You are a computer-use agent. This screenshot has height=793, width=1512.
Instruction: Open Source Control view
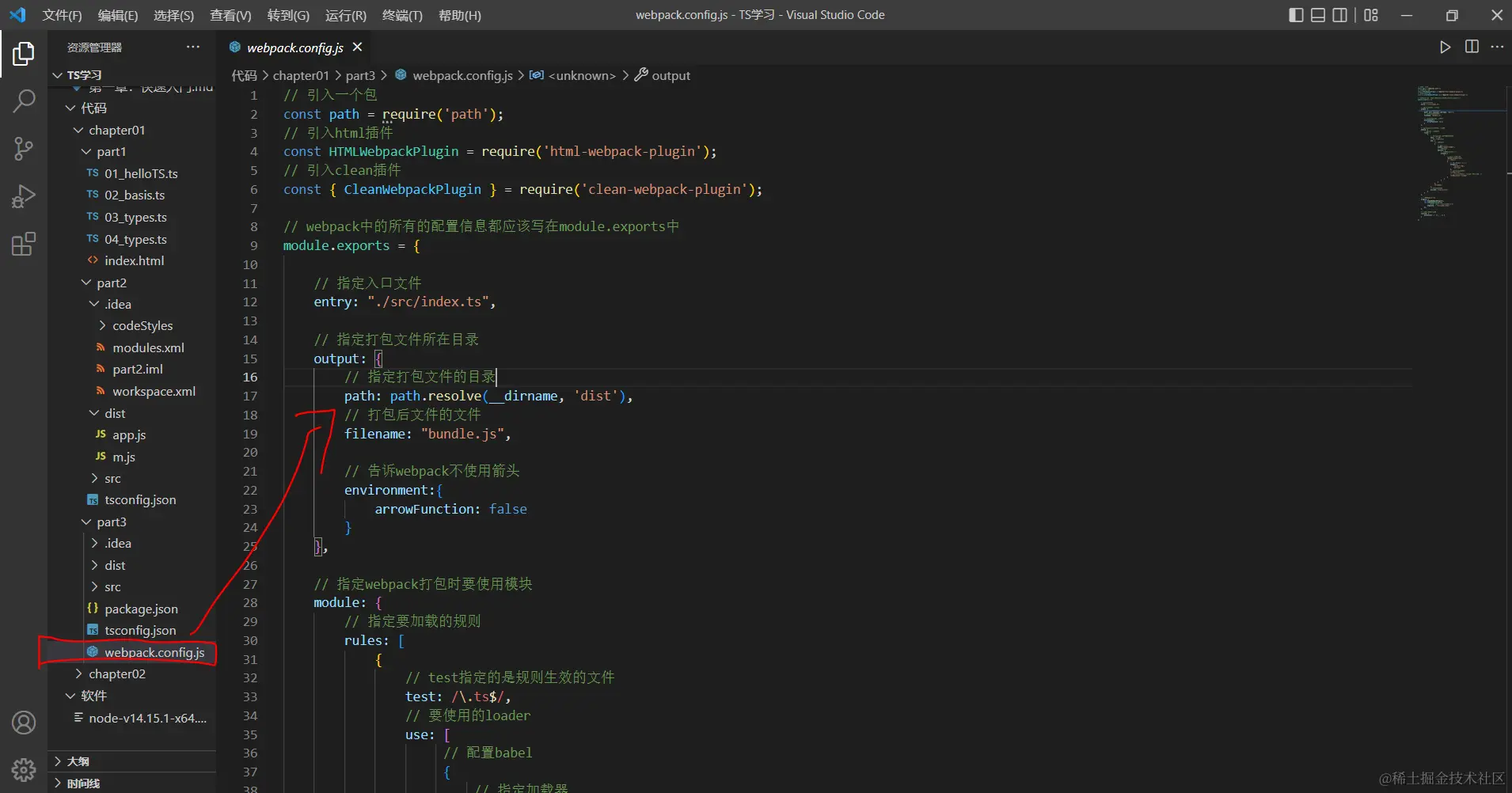pos(24,148)
